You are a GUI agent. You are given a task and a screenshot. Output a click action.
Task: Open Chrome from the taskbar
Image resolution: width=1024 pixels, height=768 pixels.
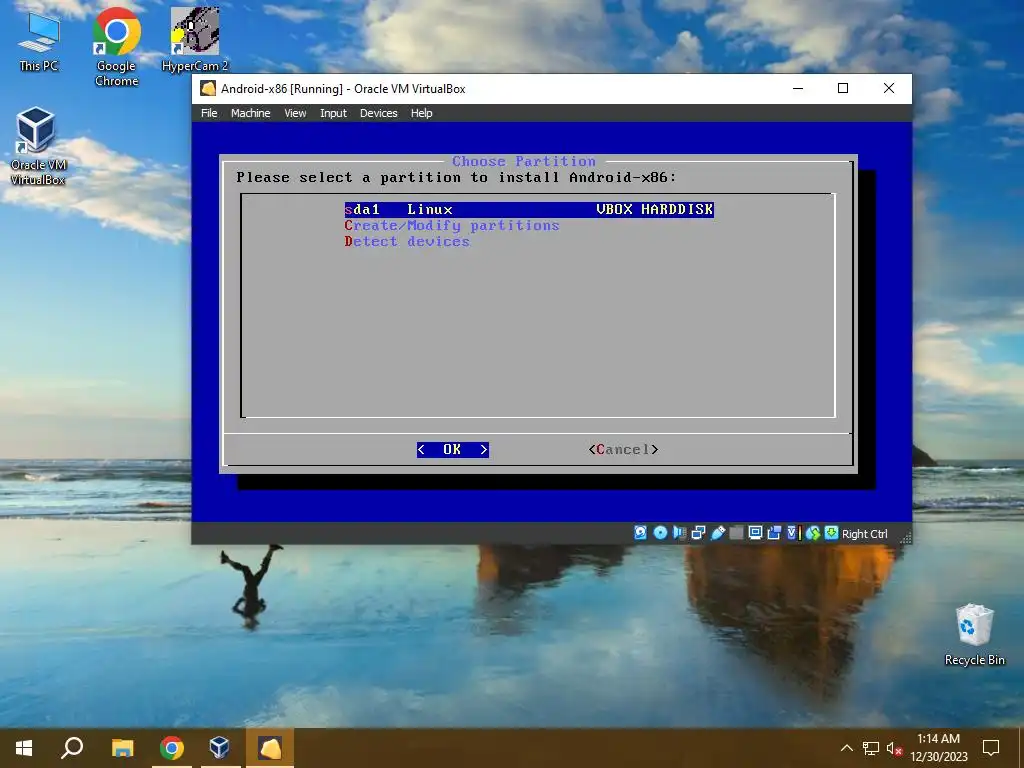tap(172, 748)
